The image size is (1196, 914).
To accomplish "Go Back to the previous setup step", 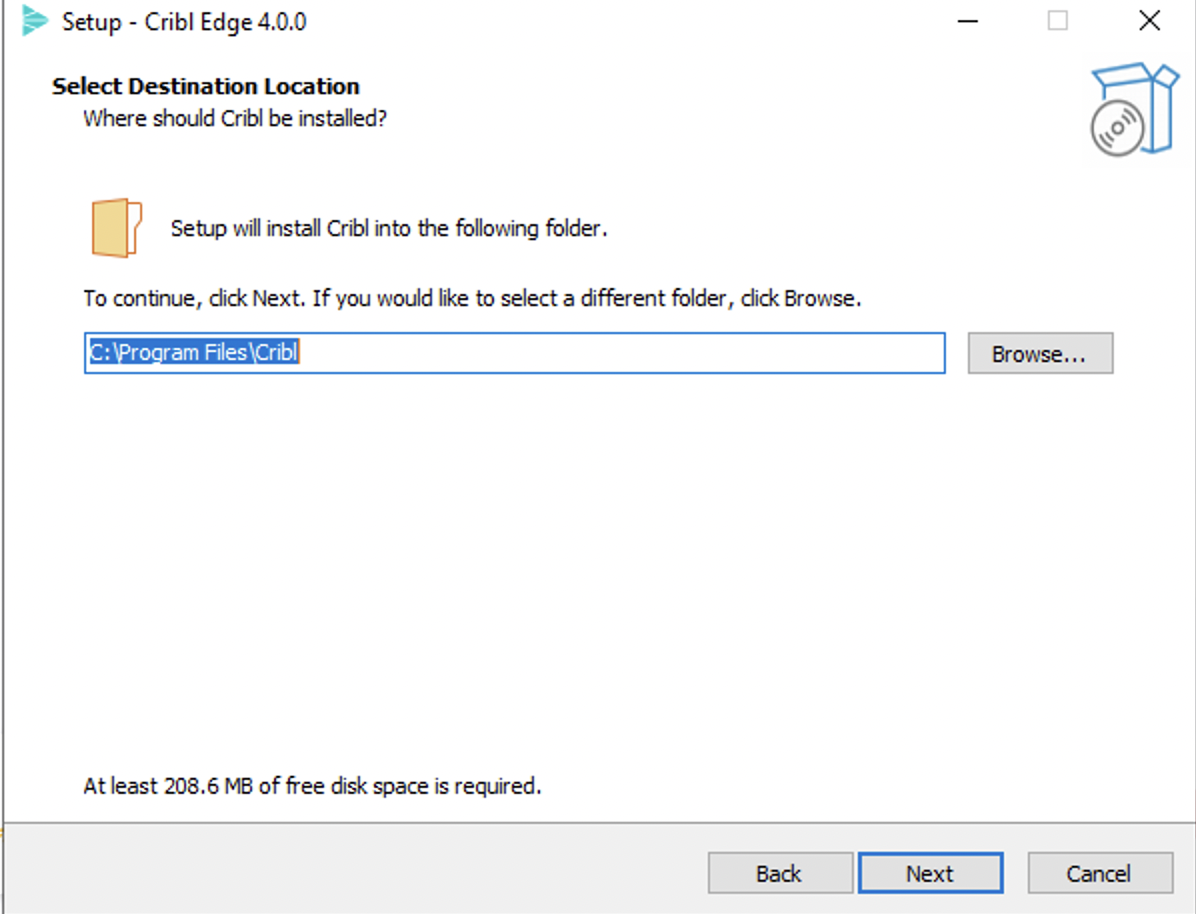I will tap(779, 873).
